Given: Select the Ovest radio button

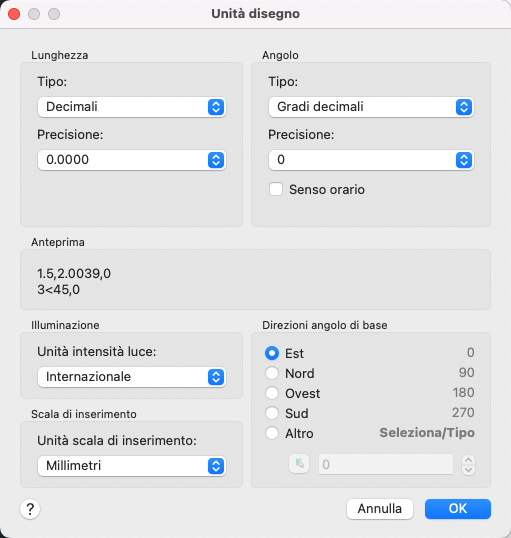Looking at the screenshot, I should coord(272,393).
